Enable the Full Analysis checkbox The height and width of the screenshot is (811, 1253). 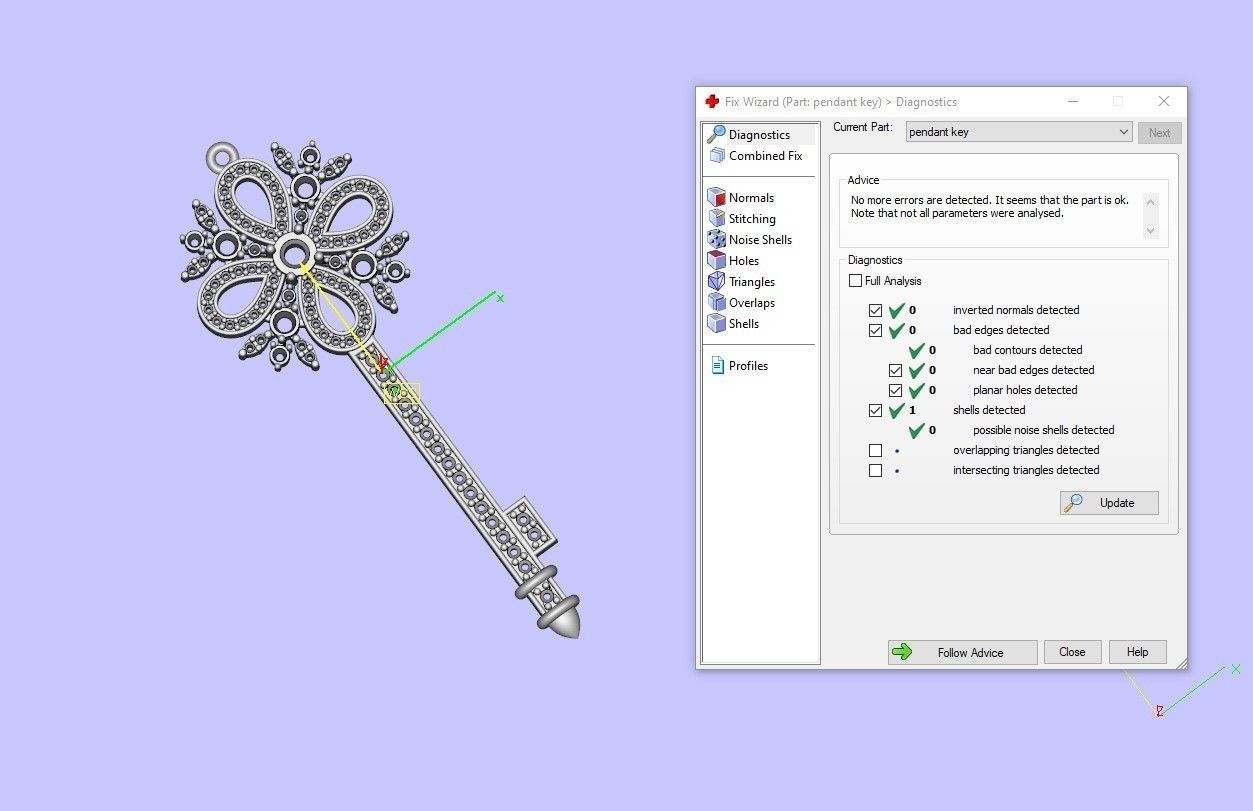[x=856, y=281]
